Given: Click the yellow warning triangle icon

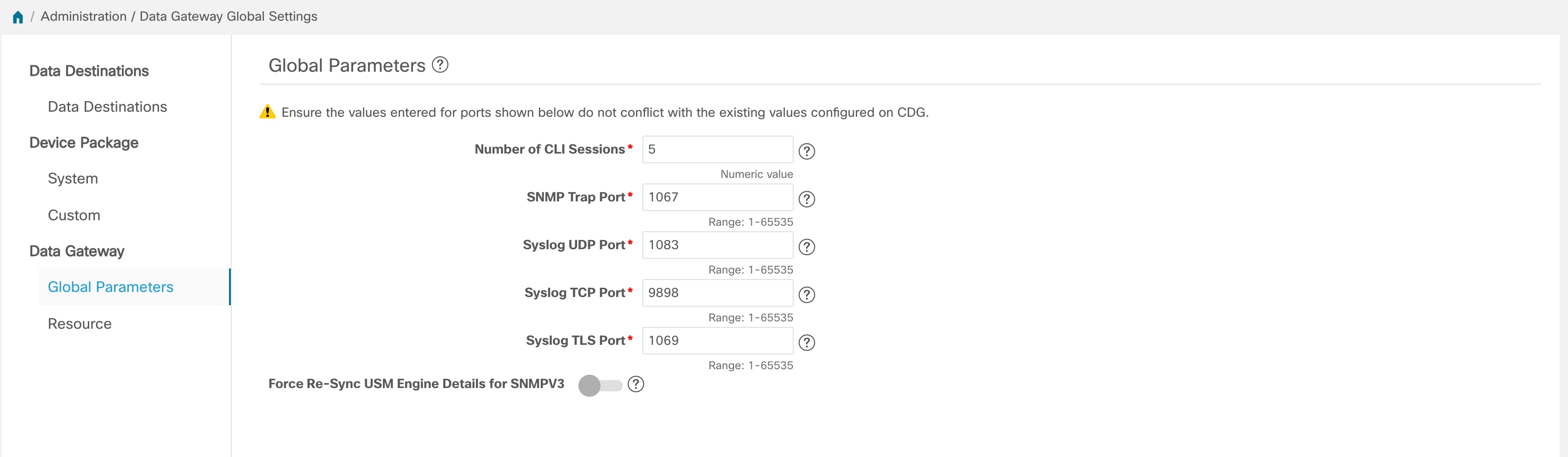Looking at the screenshot, I should 267,112.
